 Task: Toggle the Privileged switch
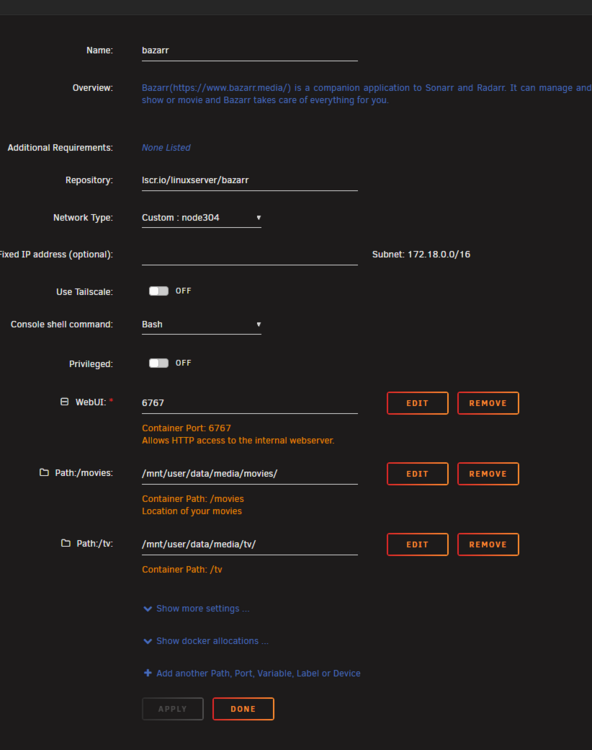point(159,363)
